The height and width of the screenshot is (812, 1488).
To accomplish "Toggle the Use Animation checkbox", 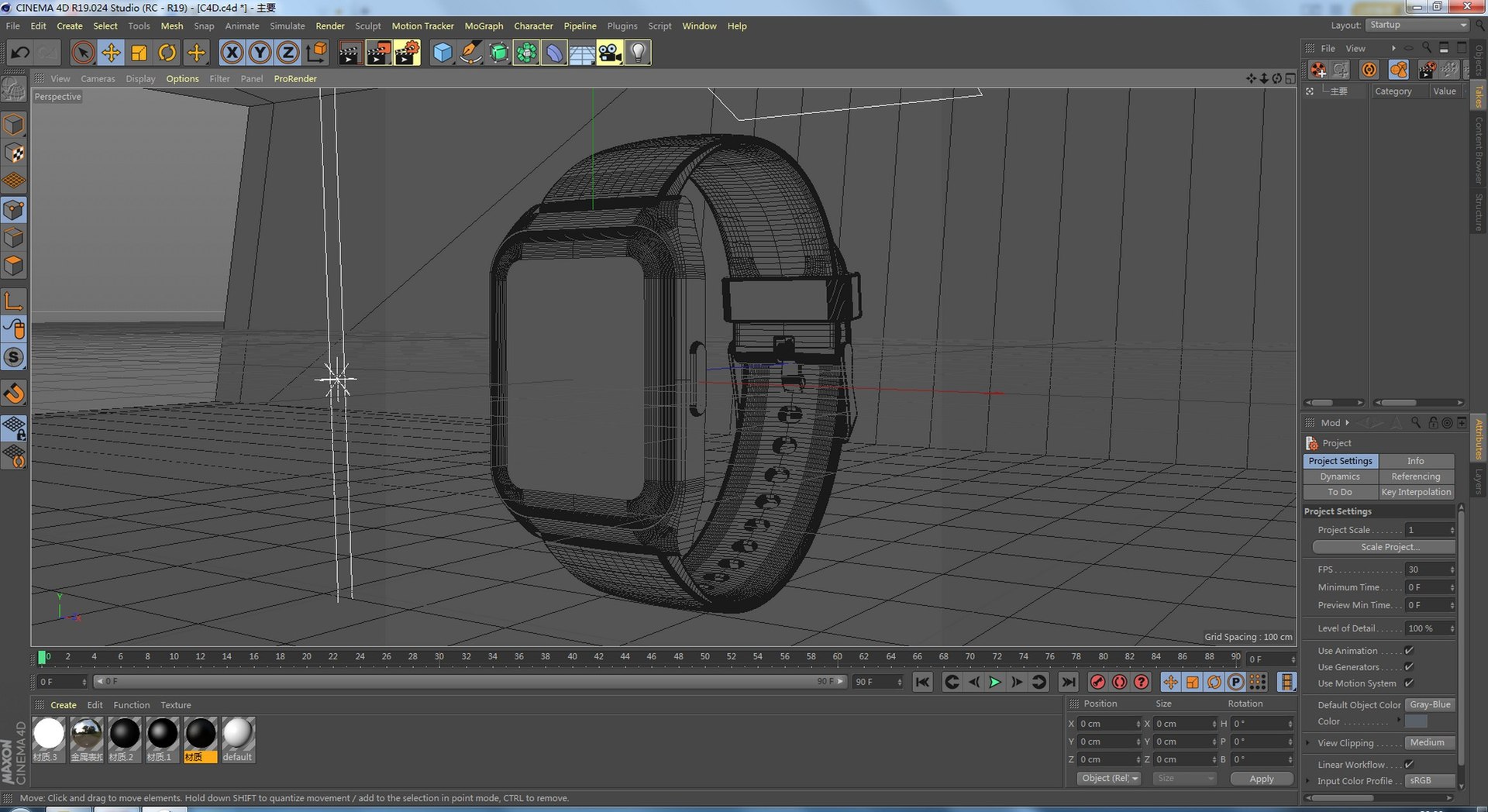I will tap(1409, 650).
